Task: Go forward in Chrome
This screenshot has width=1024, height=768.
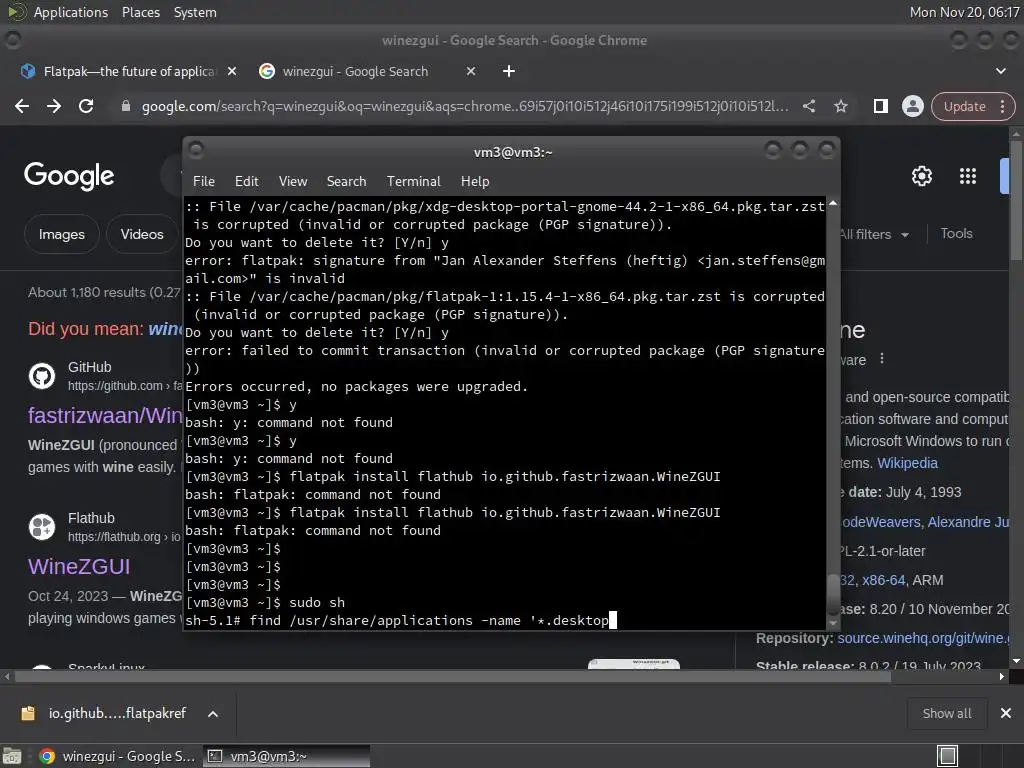Action: point(54,106)
